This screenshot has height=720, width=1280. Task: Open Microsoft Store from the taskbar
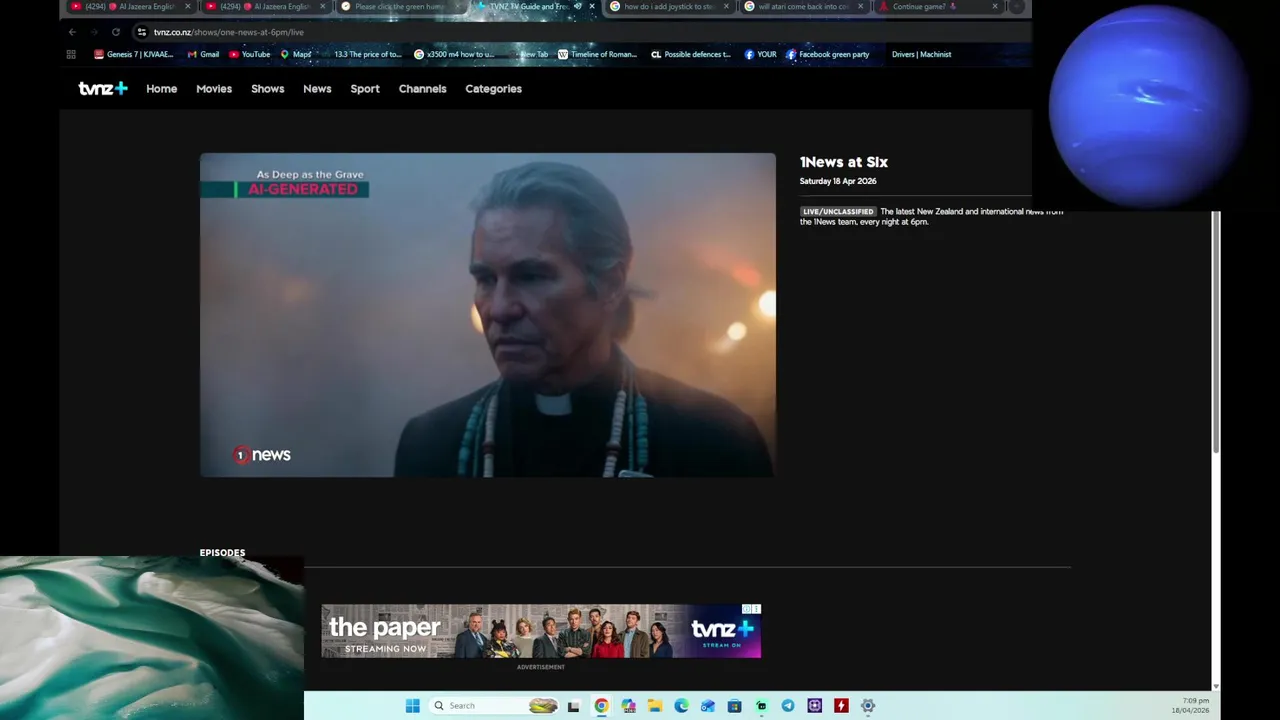pos(734,706)
